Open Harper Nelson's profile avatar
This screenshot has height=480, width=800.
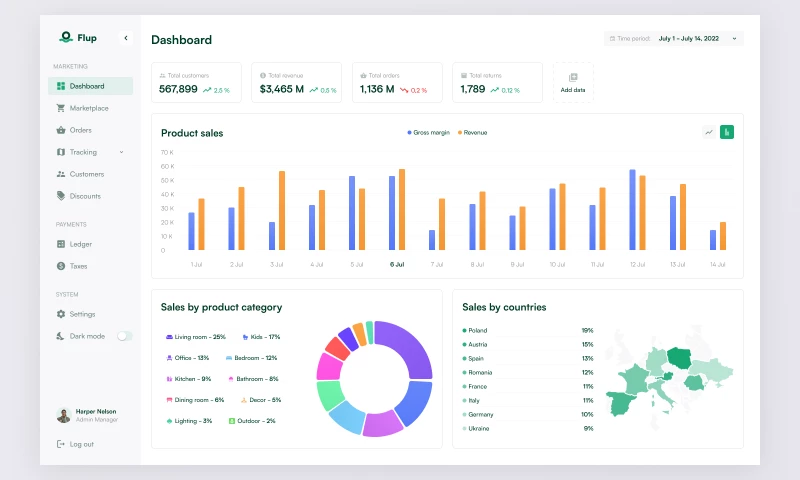point(63,415)
